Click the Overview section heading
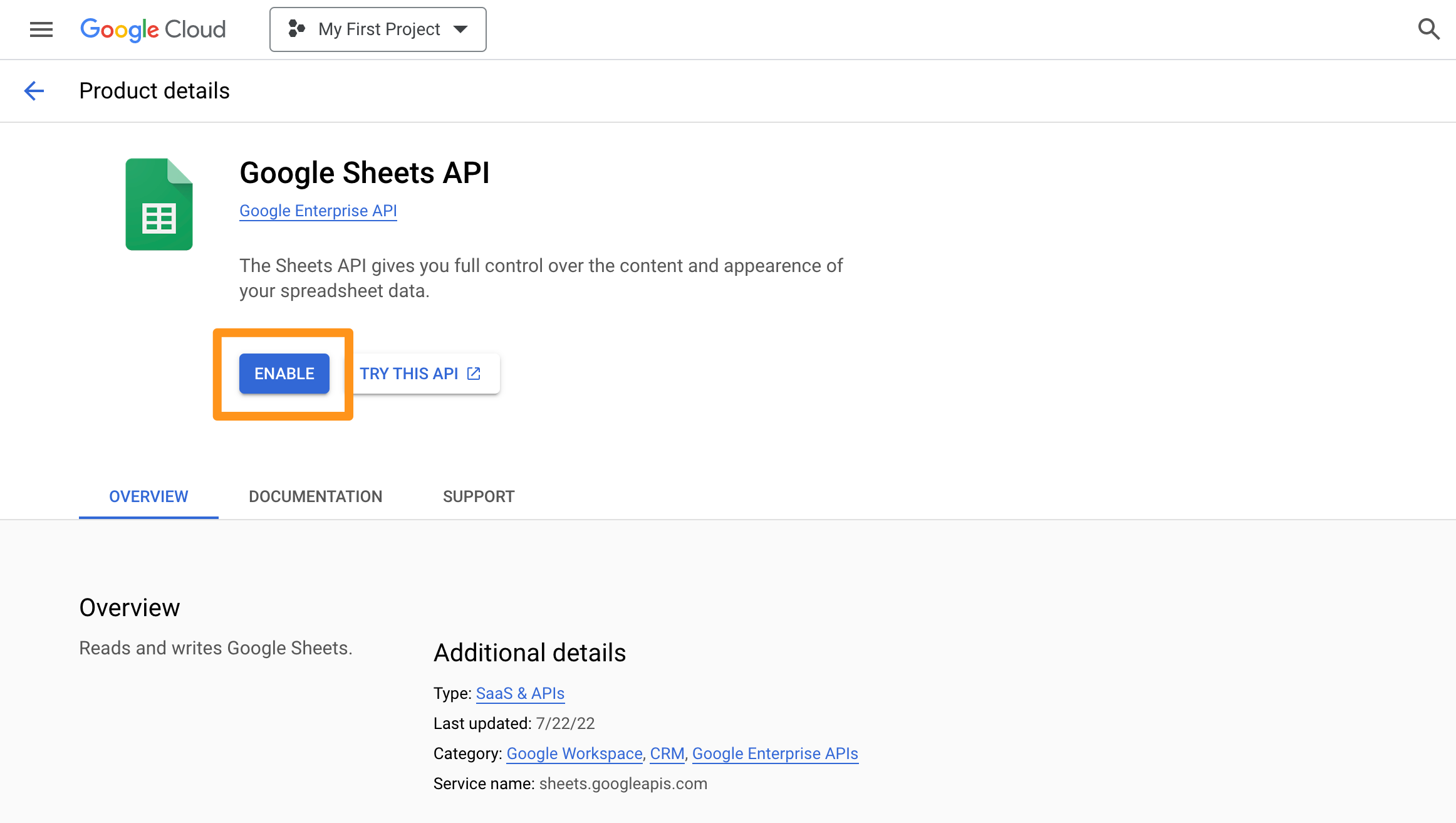Image resolution: width=1456 pixels, height=823 pixels. click(x=130, y=607)
